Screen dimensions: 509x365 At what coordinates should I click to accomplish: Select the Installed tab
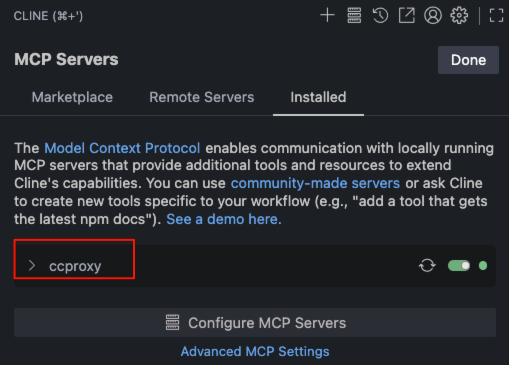[318, 97]
